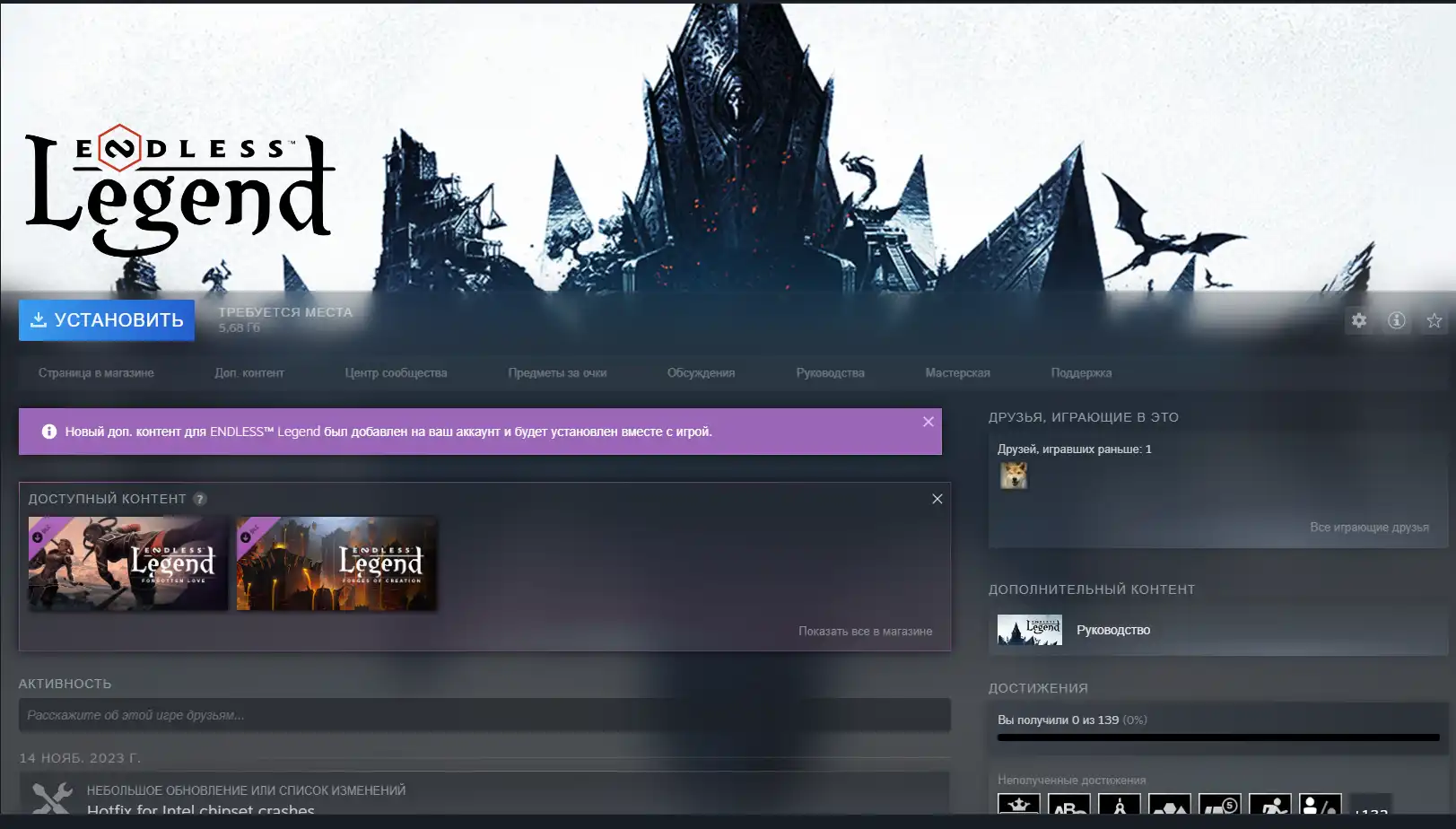1456x829 pixels.
Task: Click the Достижения section header
Action: 1038,688
